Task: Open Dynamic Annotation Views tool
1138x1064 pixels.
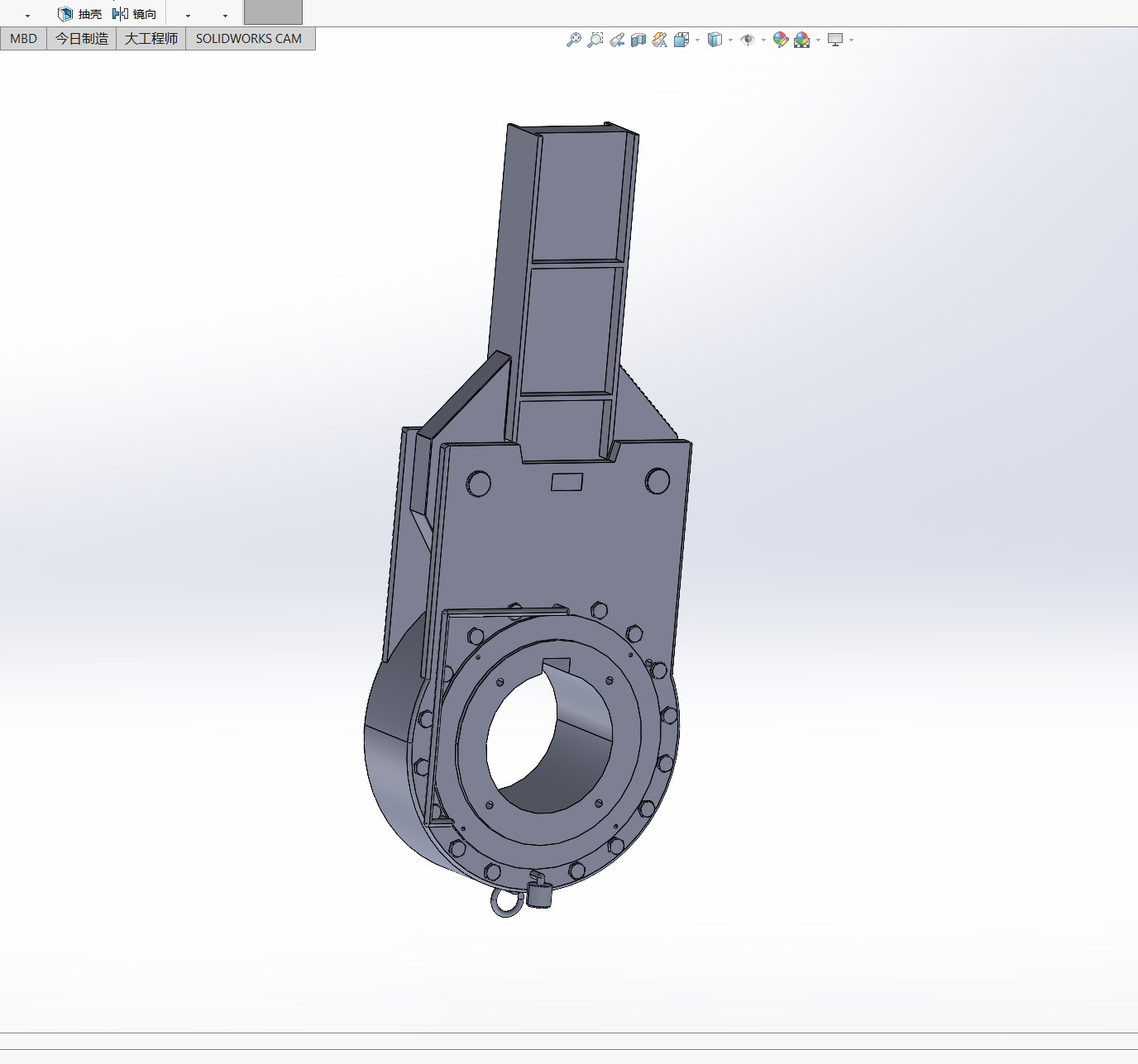Action: tap(660, 40)
